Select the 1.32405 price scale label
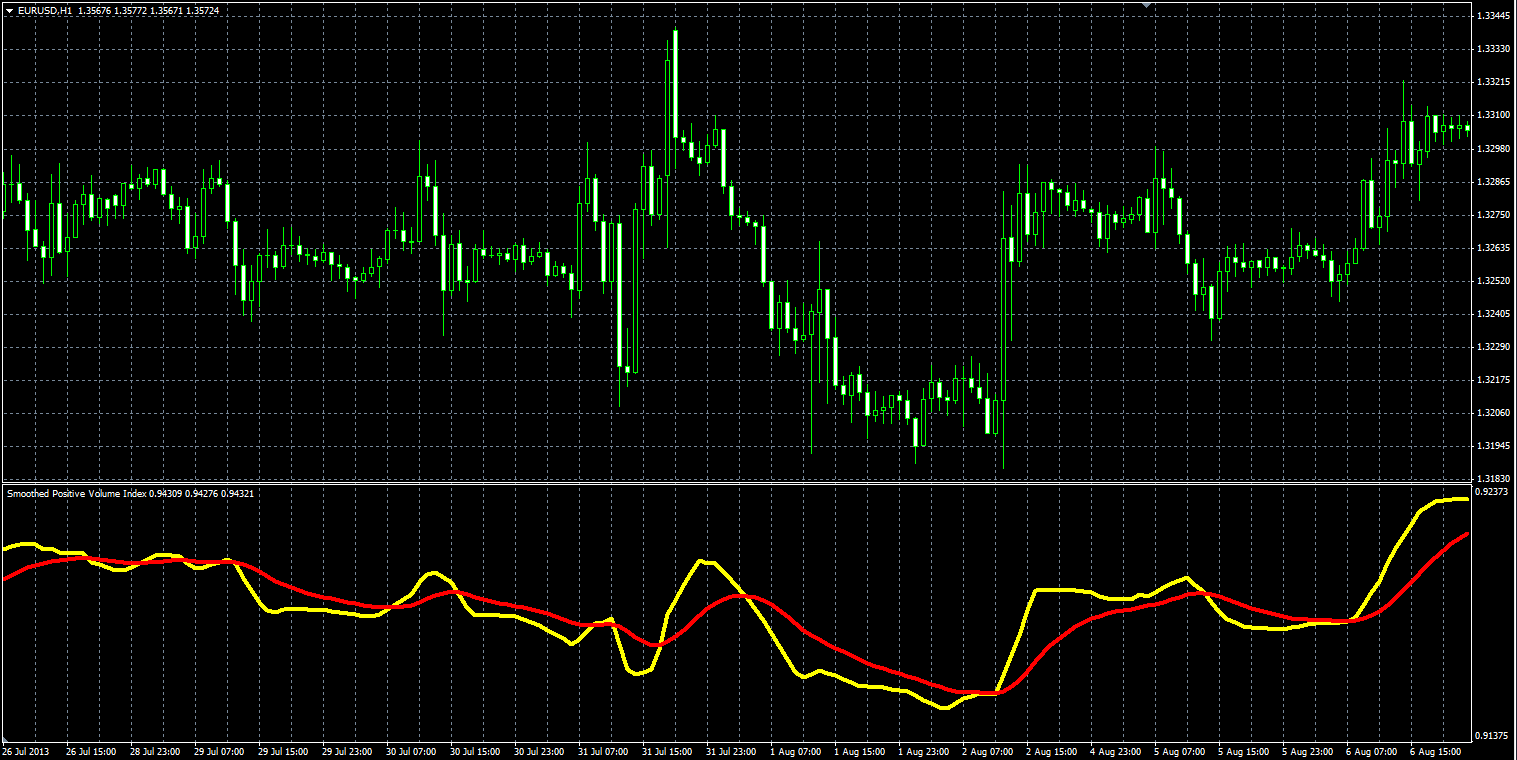This screenshot has width=1517, height=760. (x=1493, y=314)
